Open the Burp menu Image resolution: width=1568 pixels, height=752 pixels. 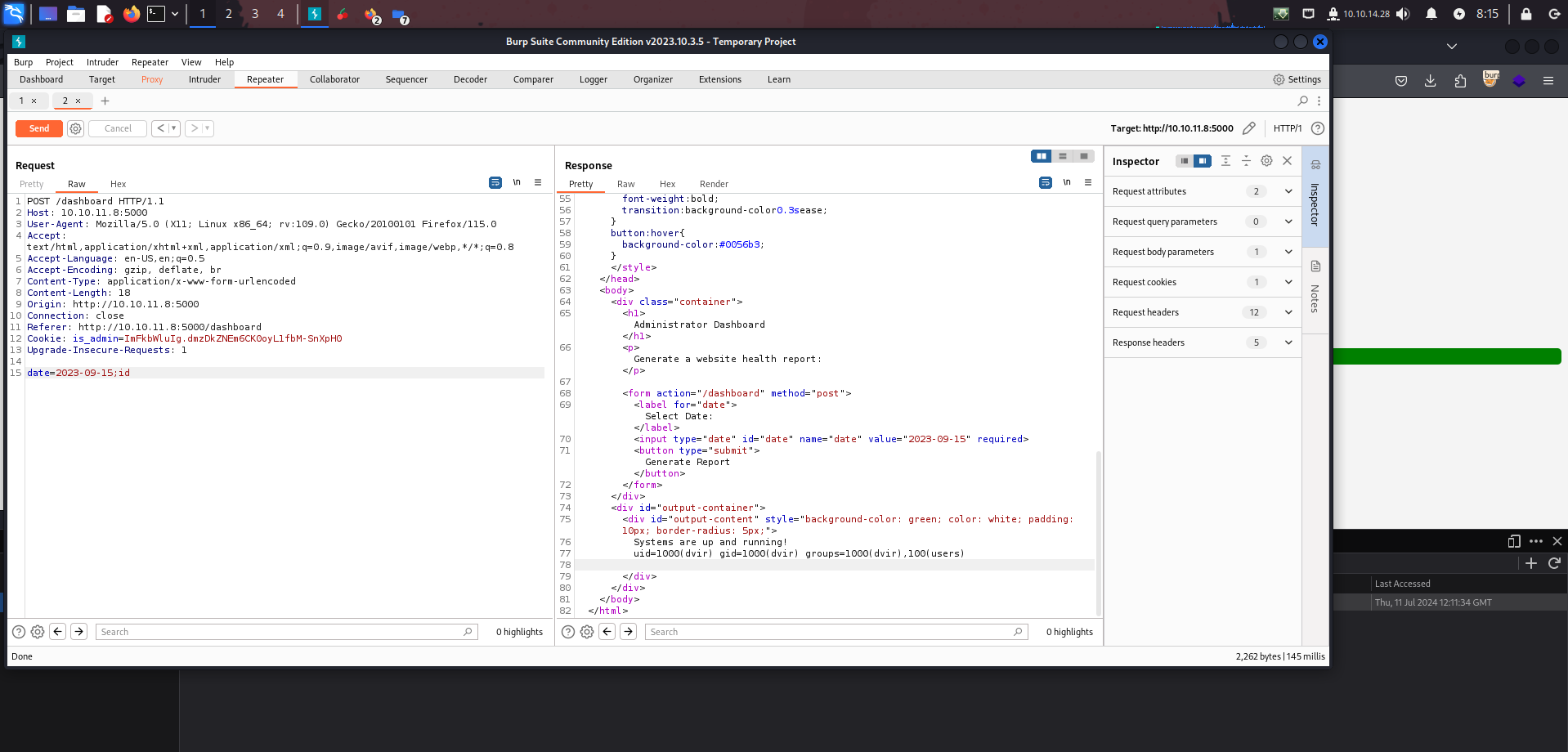(23, 62)
